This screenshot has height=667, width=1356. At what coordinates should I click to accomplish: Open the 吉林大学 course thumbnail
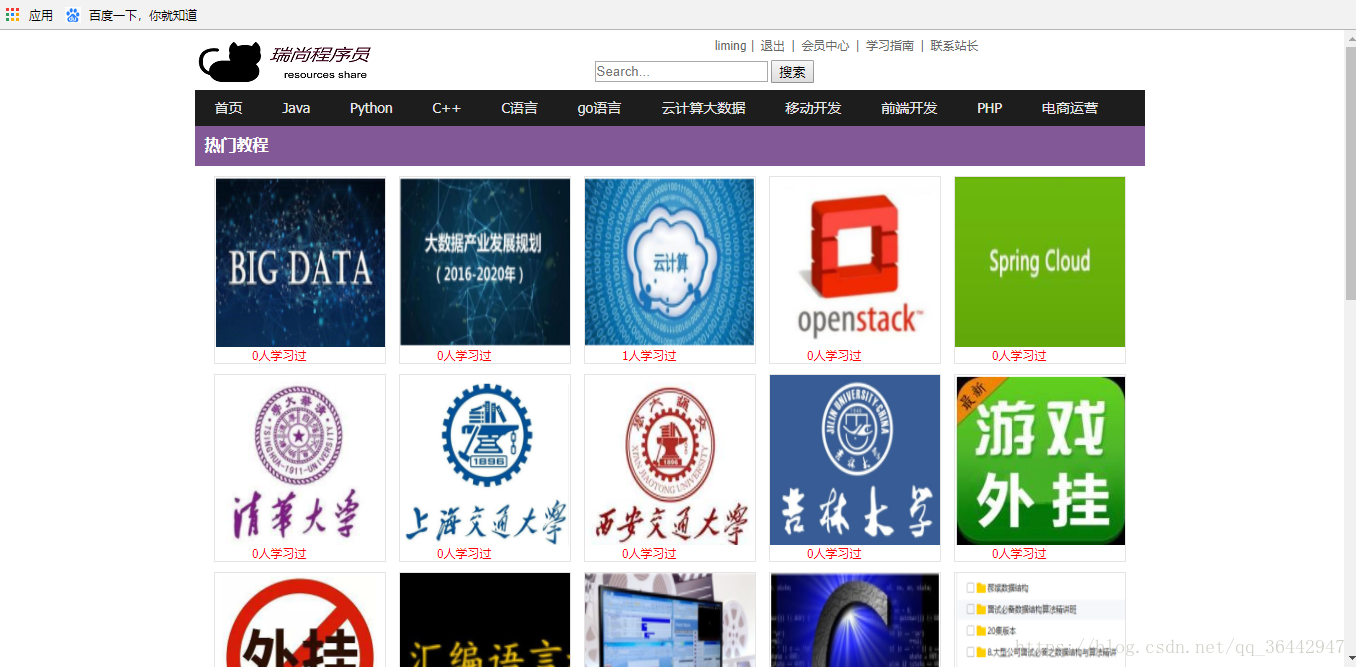click(x=855, y=461)
